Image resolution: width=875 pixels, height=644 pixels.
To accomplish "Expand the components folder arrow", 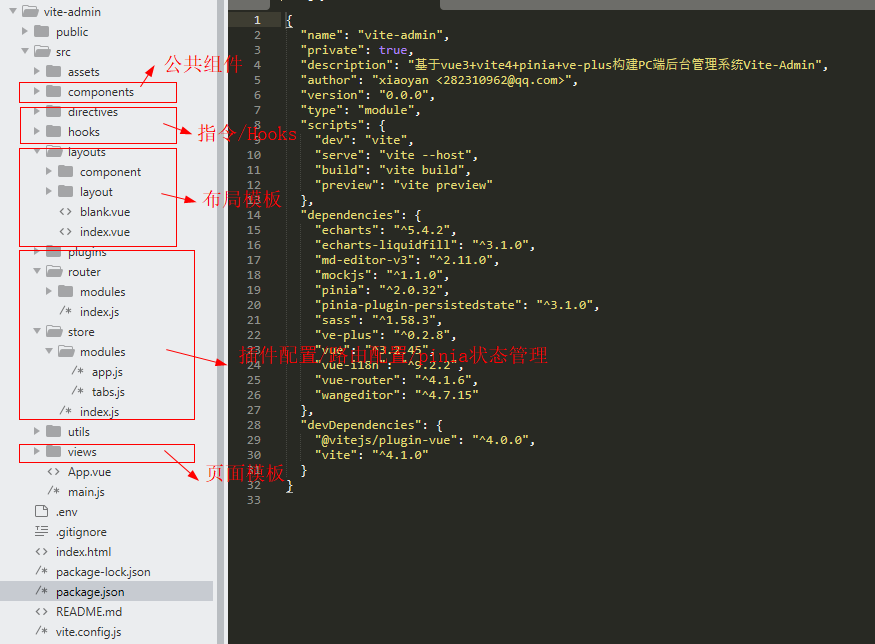I will [37, 92].
